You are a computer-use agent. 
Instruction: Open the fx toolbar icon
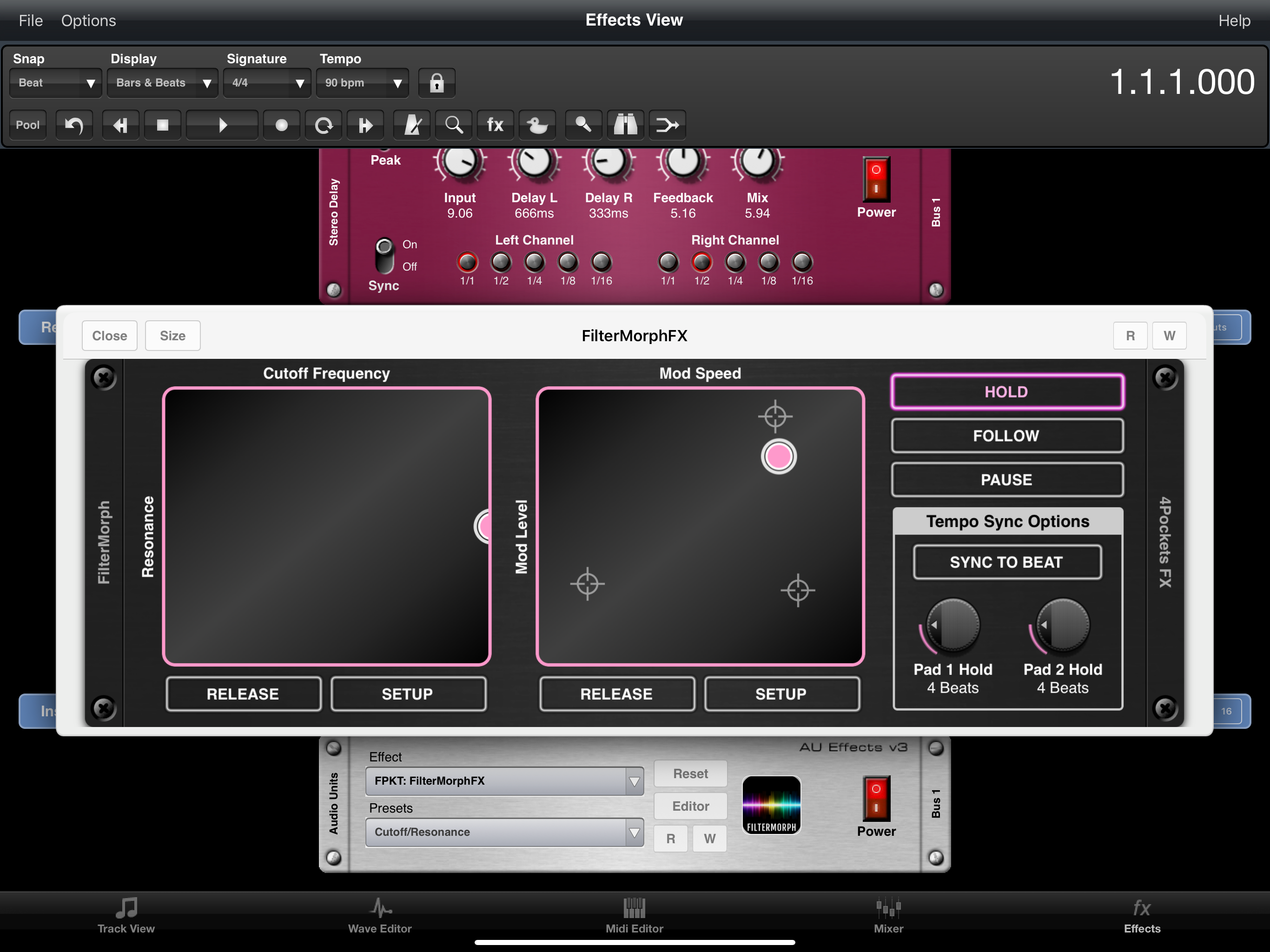coord(495,125)
